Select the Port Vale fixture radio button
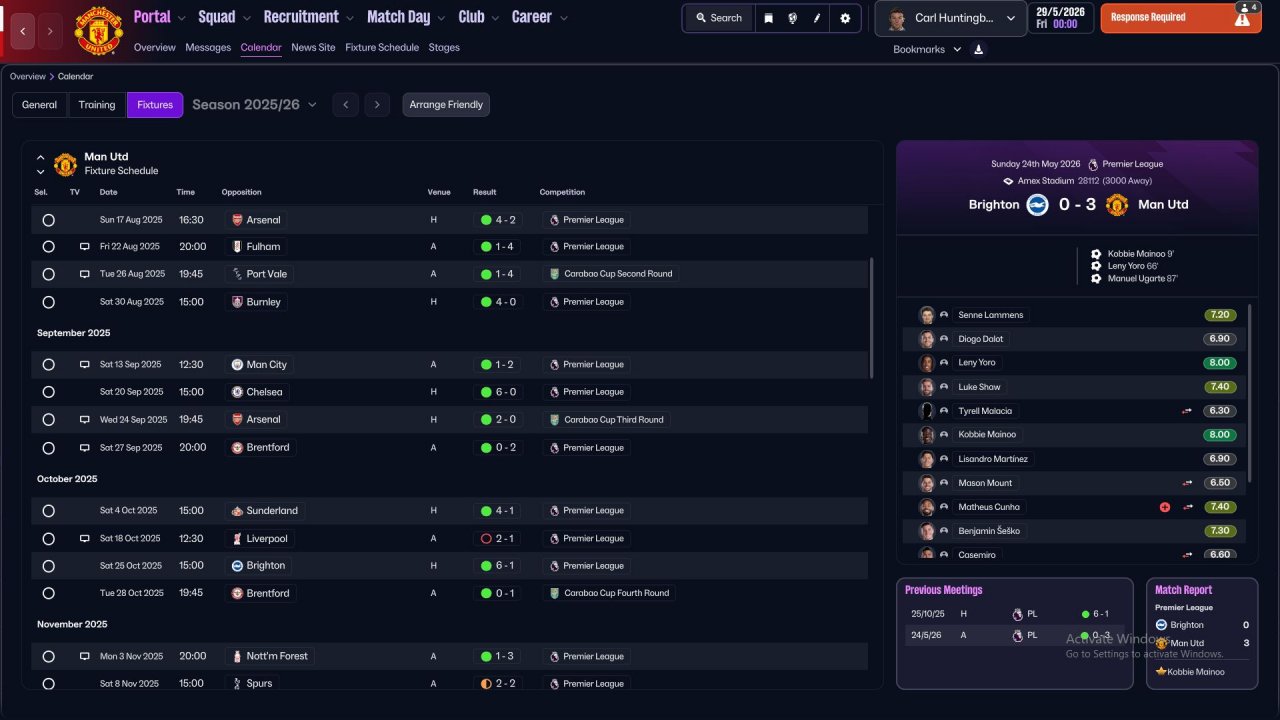Image resolution: width=1280 pixels, height=720 pixels. [48, 274]
